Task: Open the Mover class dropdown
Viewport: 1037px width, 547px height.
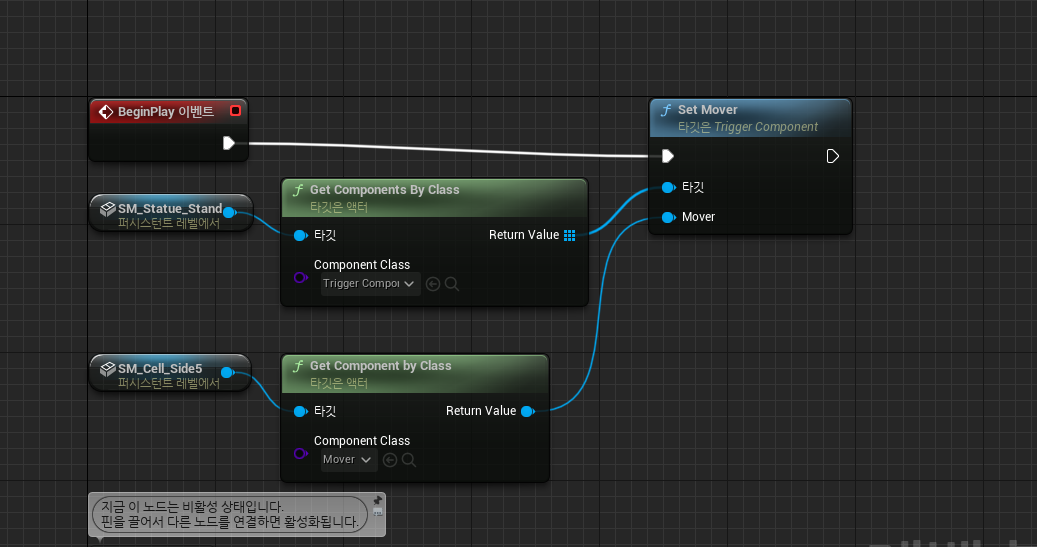Action: tap(349, 460)
